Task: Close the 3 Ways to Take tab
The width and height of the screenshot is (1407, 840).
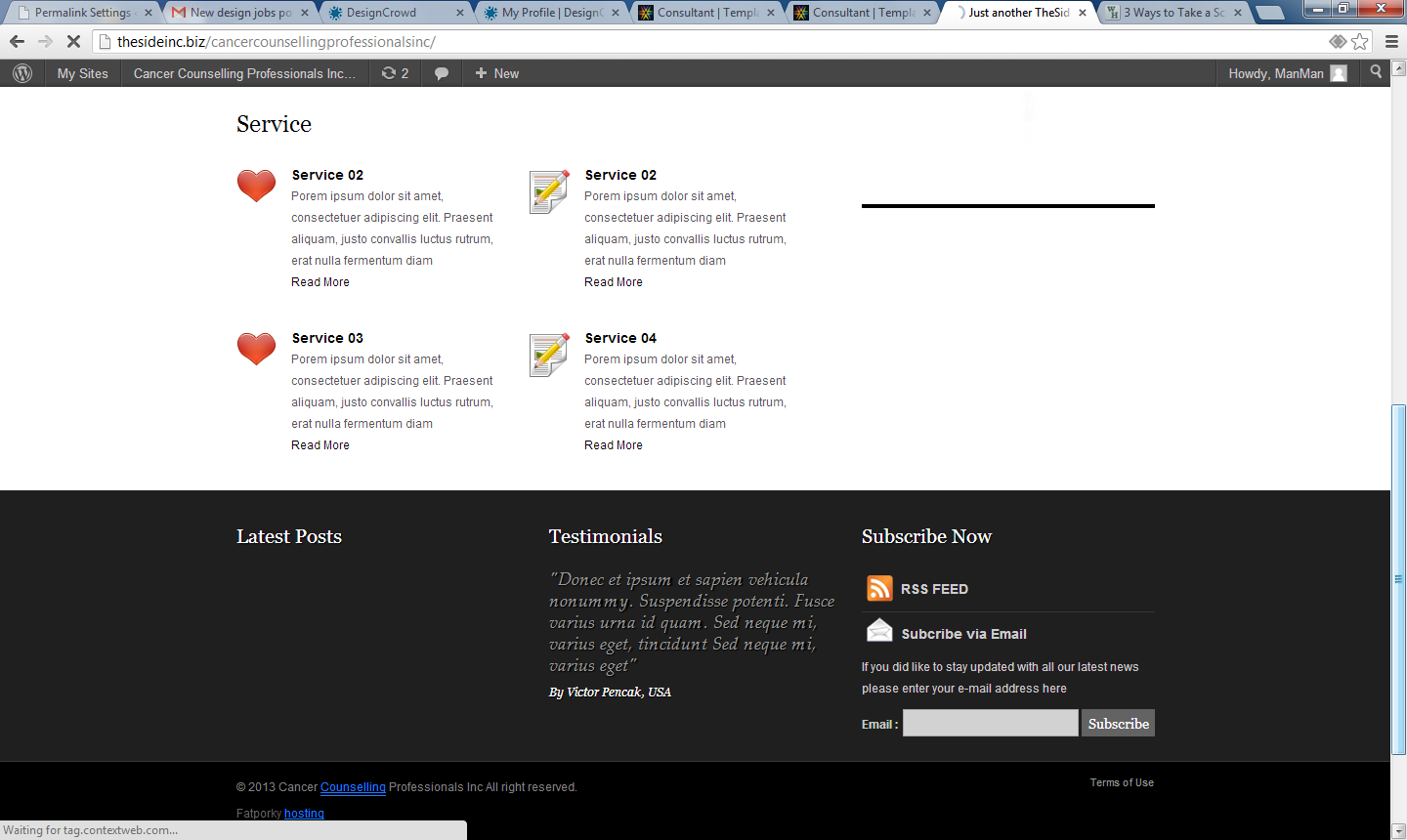Action: [x=1238, y=13]
